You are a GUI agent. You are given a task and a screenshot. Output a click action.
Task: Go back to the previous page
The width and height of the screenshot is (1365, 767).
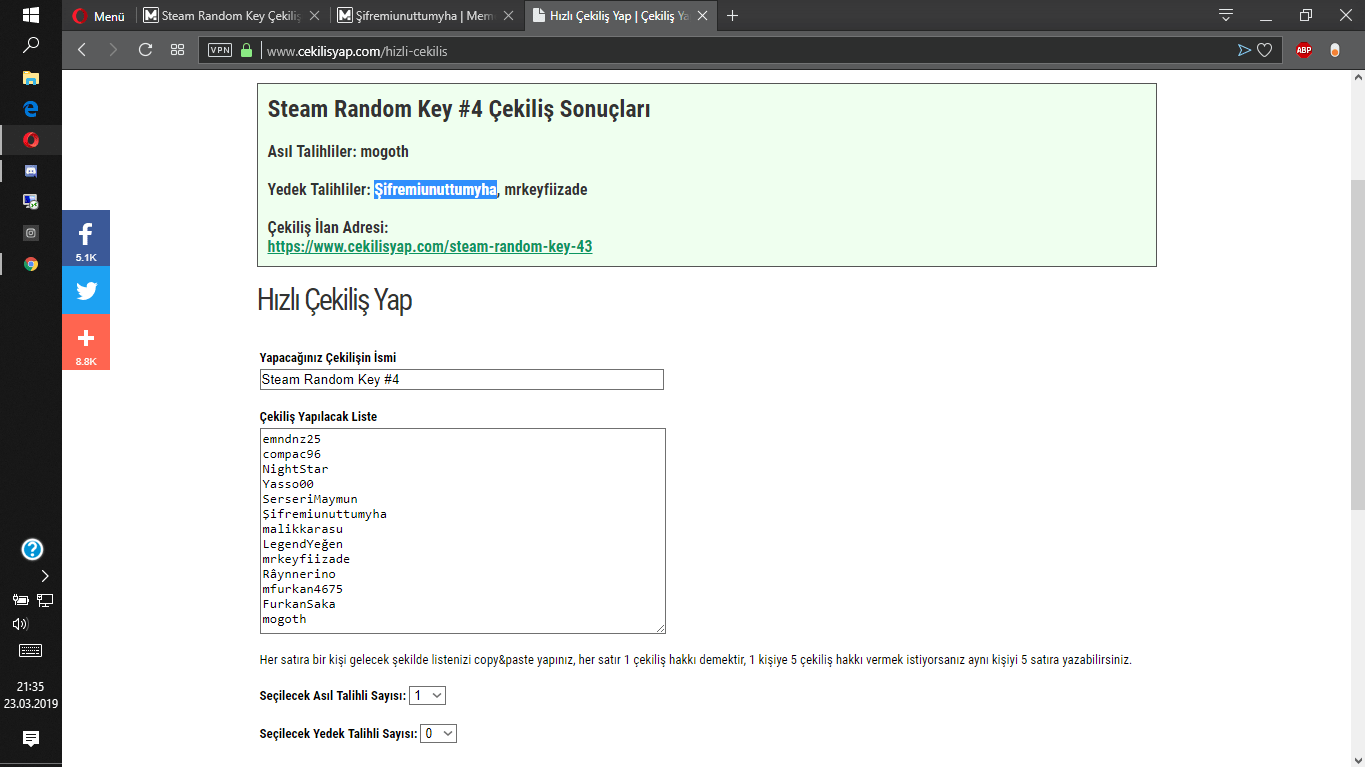[82, 50]
